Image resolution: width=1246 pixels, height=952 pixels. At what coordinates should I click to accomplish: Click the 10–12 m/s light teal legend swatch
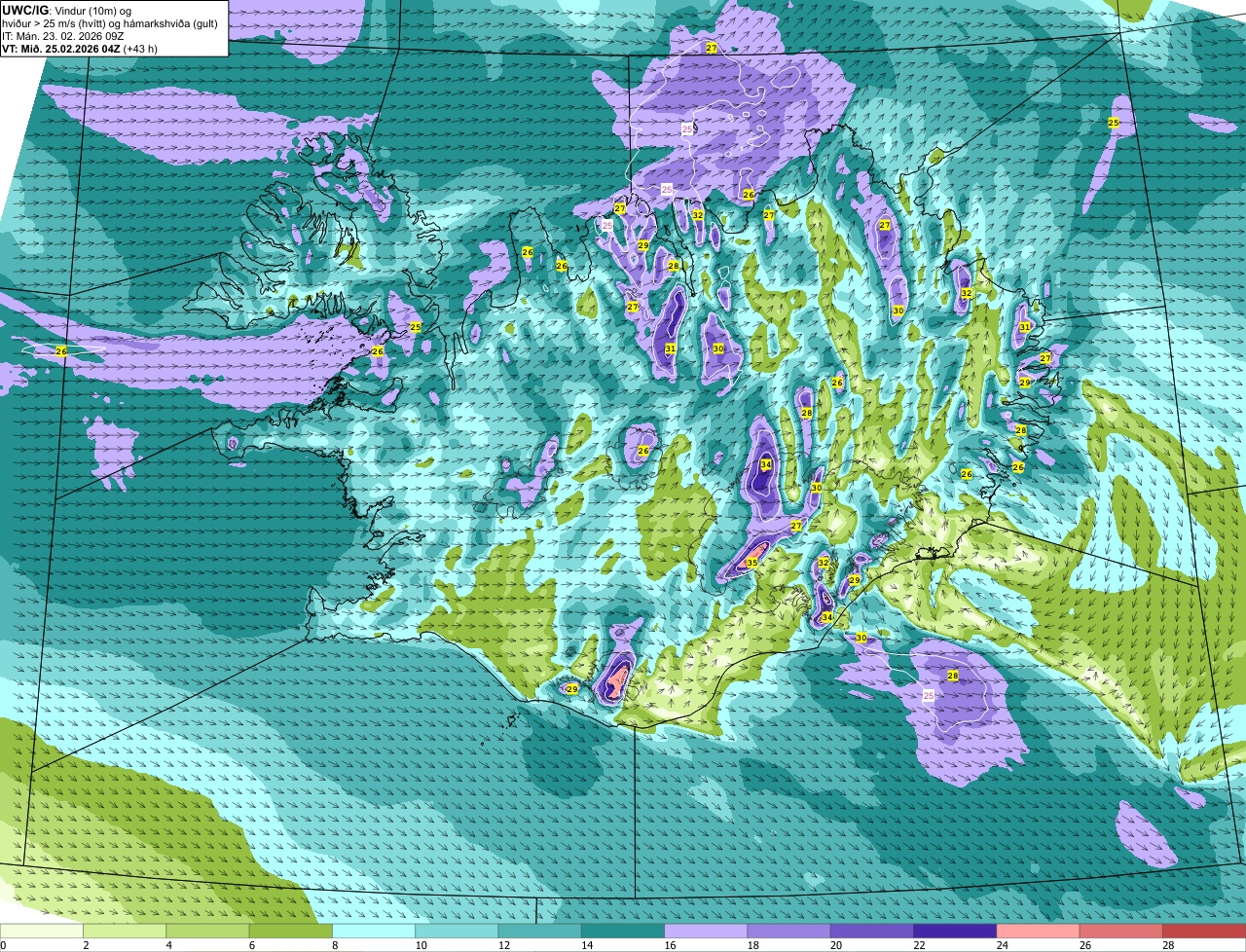(x=457, y=931)
